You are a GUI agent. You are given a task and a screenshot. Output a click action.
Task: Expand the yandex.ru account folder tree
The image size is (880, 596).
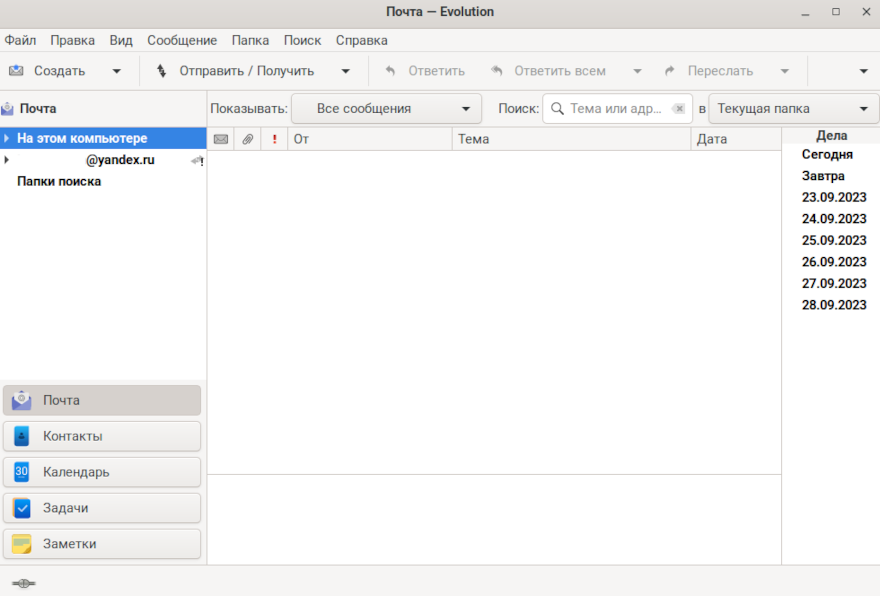7,160
